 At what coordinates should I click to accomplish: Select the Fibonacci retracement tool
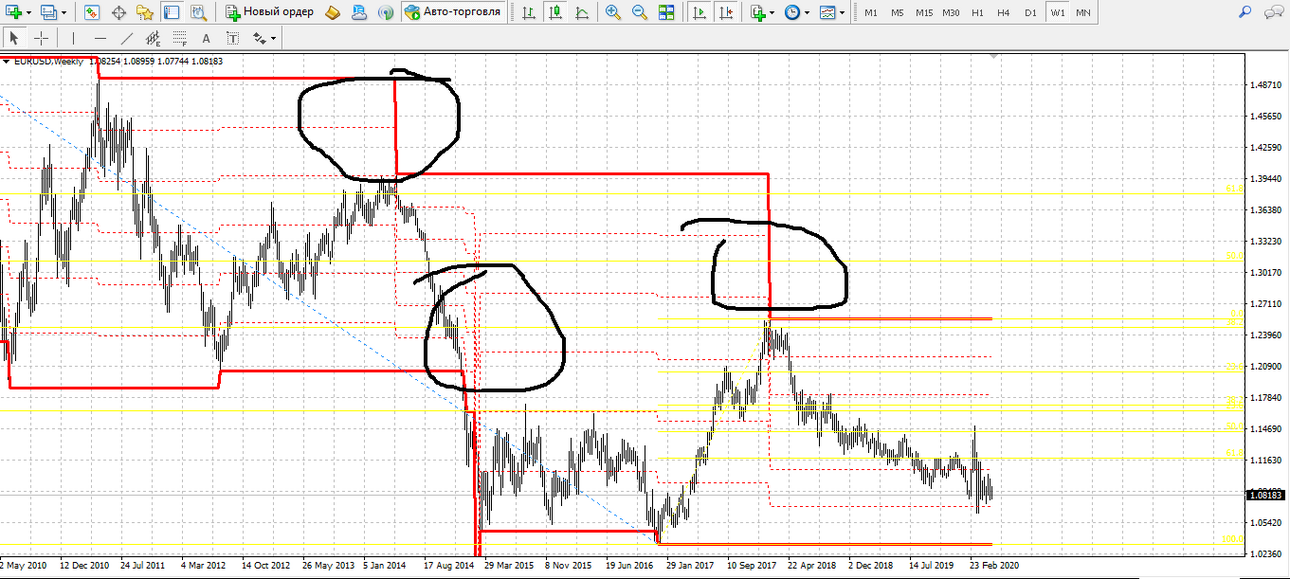(x=180, y=38)
